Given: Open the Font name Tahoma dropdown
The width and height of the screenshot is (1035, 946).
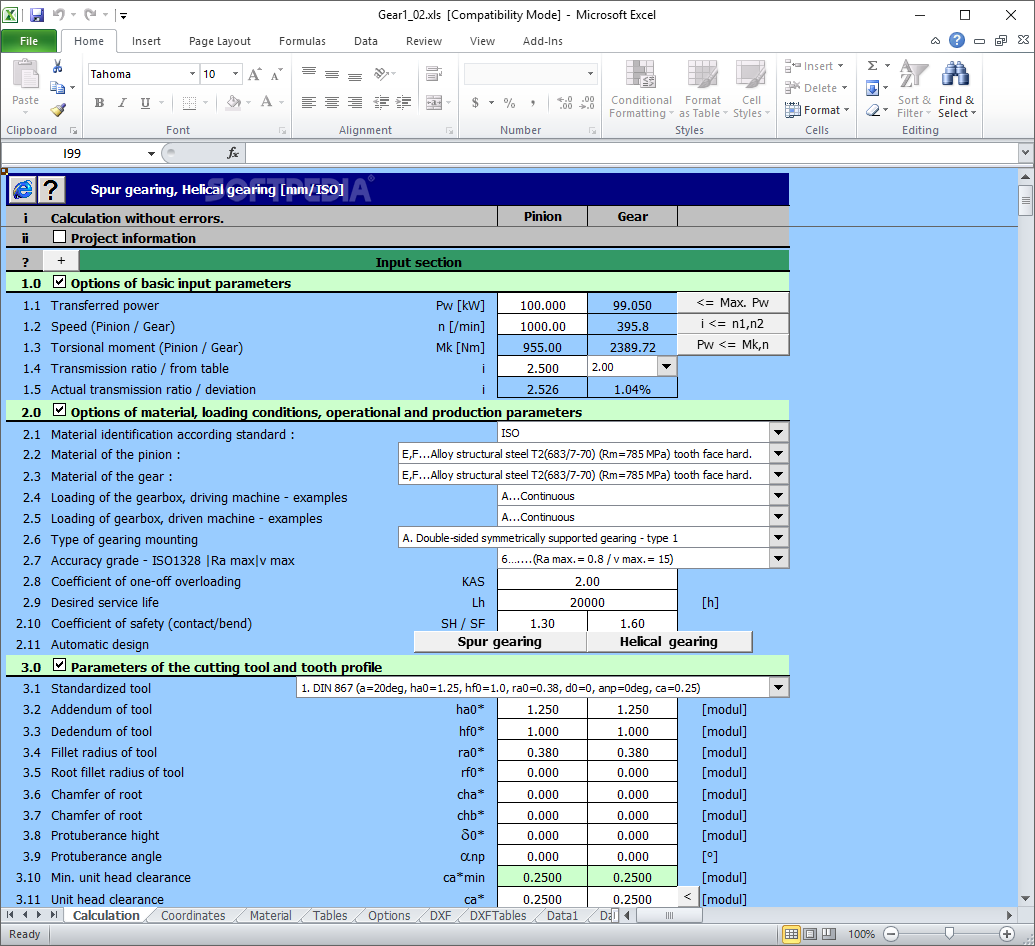Looking at the screenshot, I should coord(192,74).
